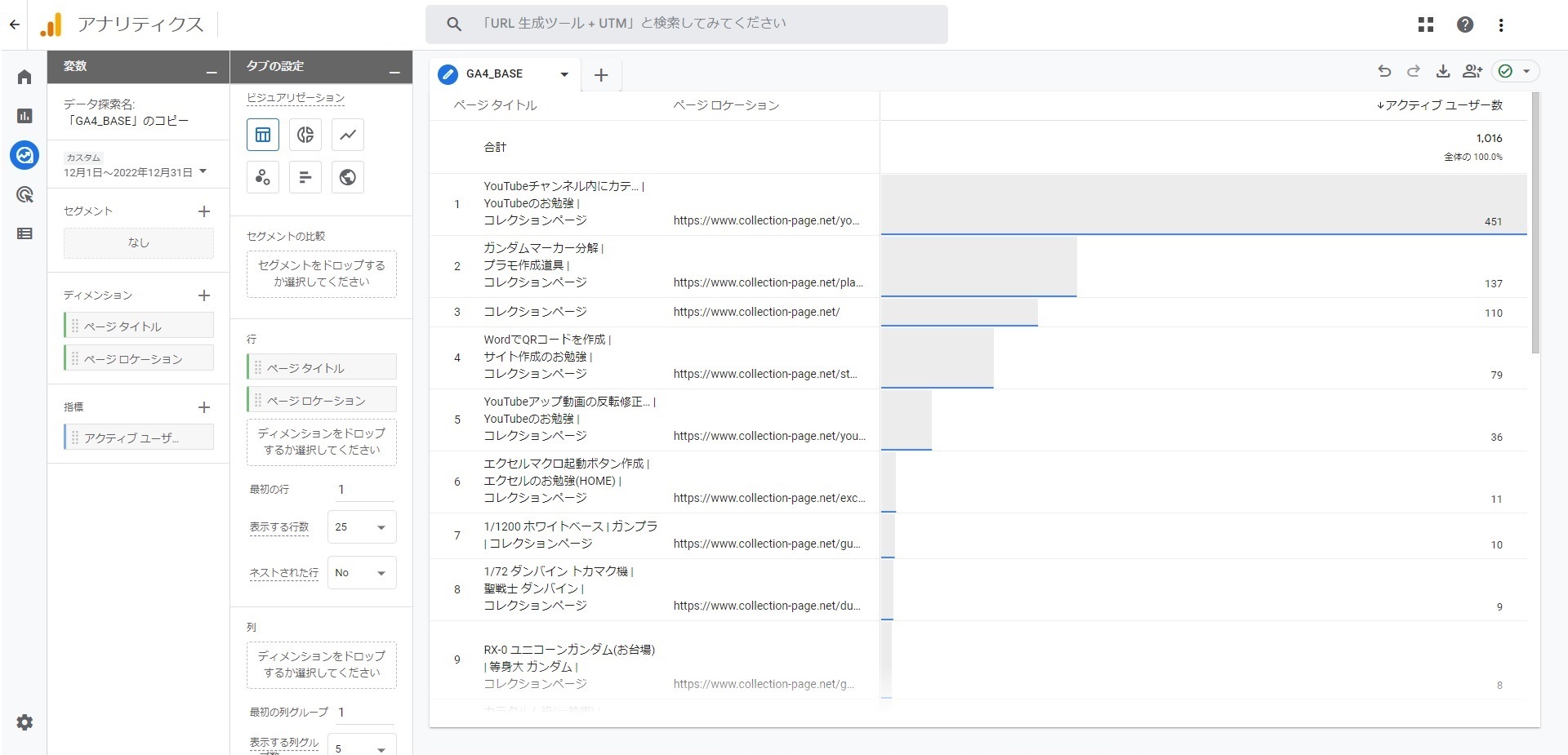Viewport: 1568px width, 755px height.
Task: Click the 最初の行 input field
Action: coord(363,490)
